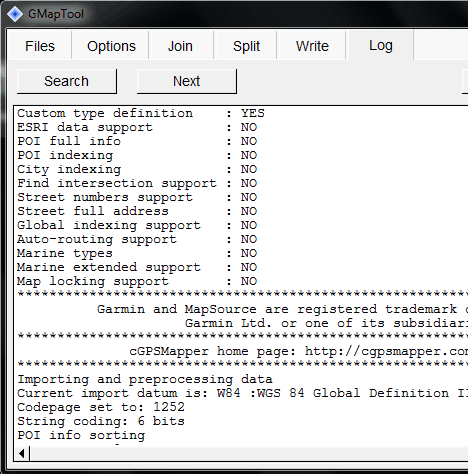This screenshot has width=468, height=474.
Task: Click 'String coding: 6 bits' line
Action: click(x=101, y=421)
